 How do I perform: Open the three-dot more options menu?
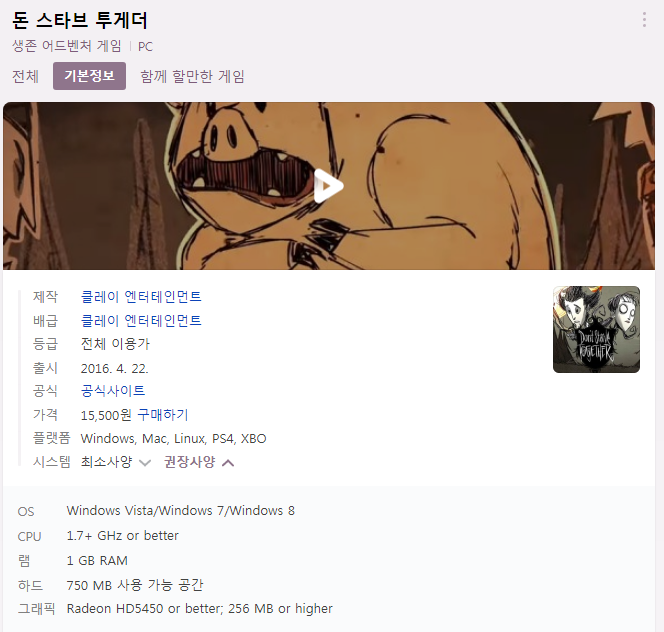[644, 20]
